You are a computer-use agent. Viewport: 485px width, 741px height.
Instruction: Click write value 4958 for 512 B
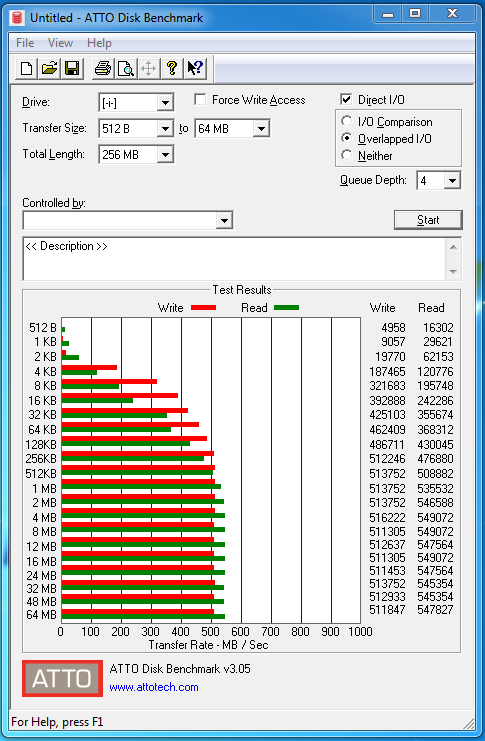[x=393, y=327]
